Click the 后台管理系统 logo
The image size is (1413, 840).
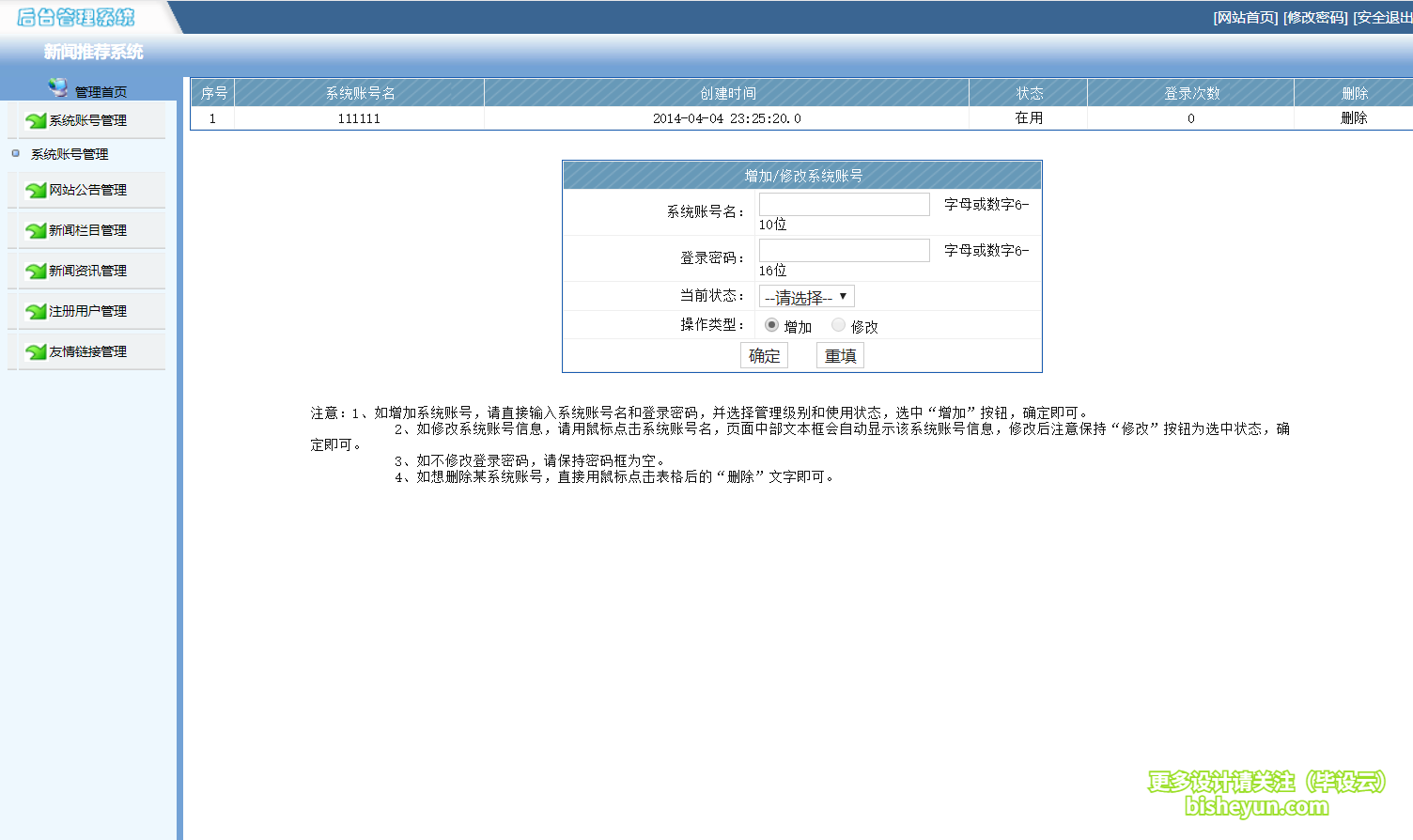(x=76, y=17)
